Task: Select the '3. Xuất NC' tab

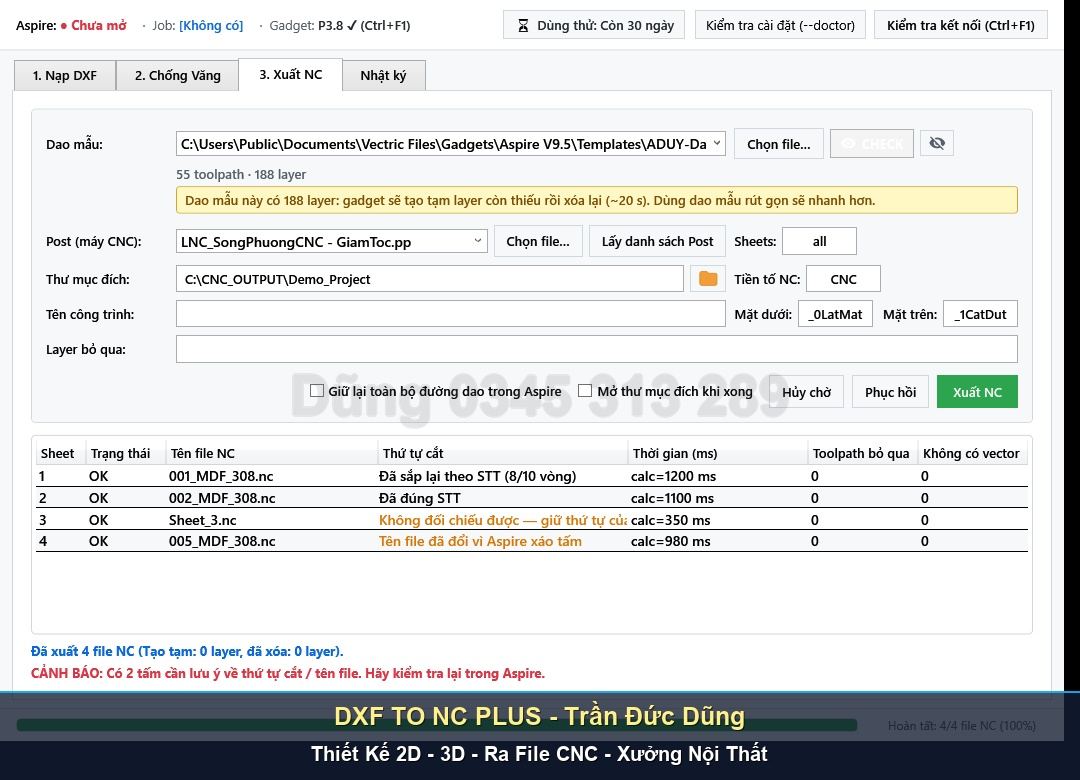Action: coord(291,74)
